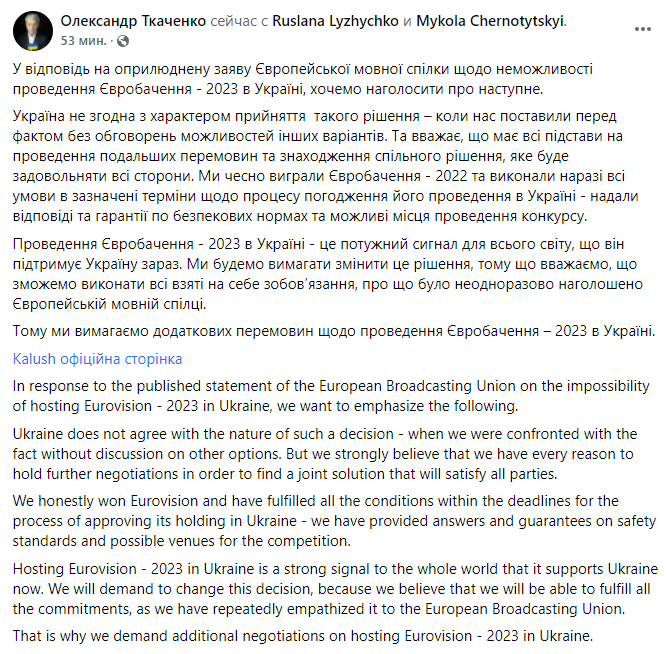Click the paragraph starting 'We honestly won Eurovision'
The height and width of the screenshot is (654, 669).
300,517
